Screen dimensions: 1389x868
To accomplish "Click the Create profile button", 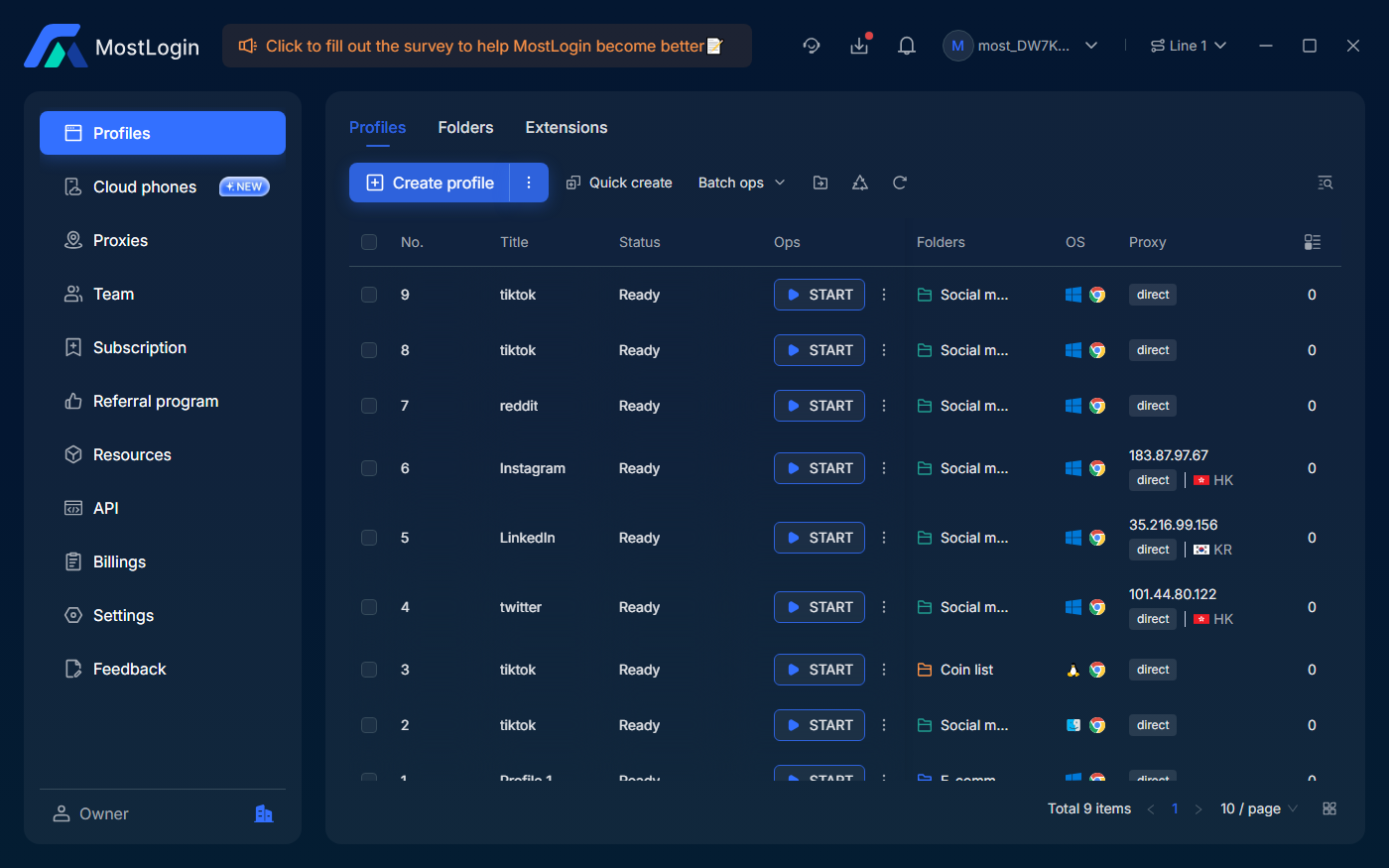I will (430, 183).
